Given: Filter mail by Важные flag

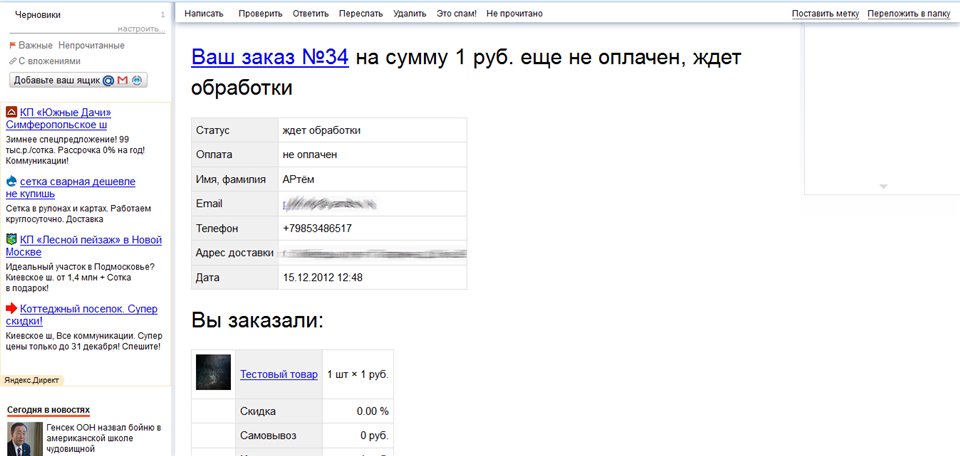Looking at the screenshot, I should click(x=36, y=45).
